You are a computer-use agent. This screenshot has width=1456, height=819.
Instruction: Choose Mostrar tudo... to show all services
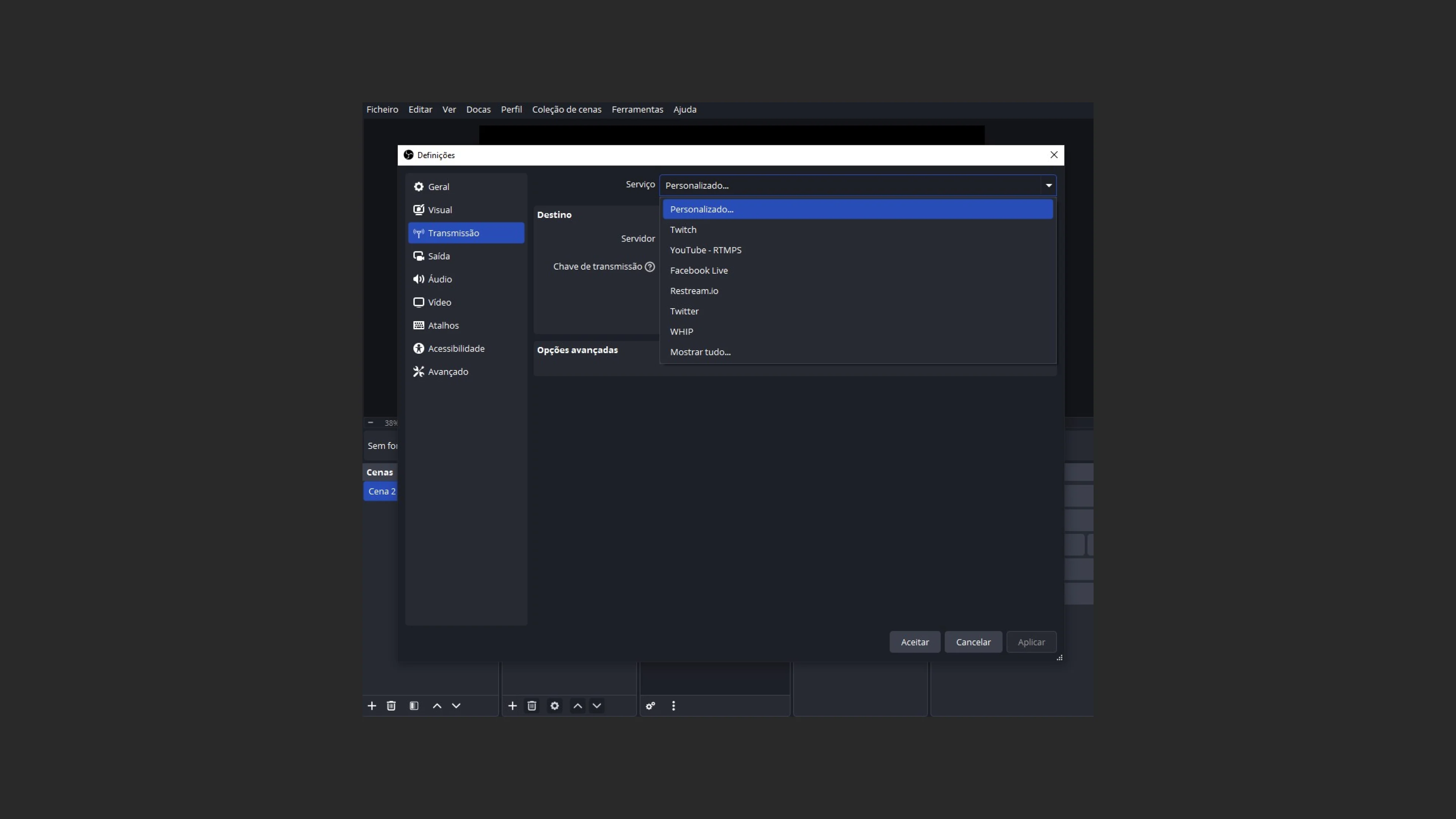pyautogui.click(x=857, y=351)
